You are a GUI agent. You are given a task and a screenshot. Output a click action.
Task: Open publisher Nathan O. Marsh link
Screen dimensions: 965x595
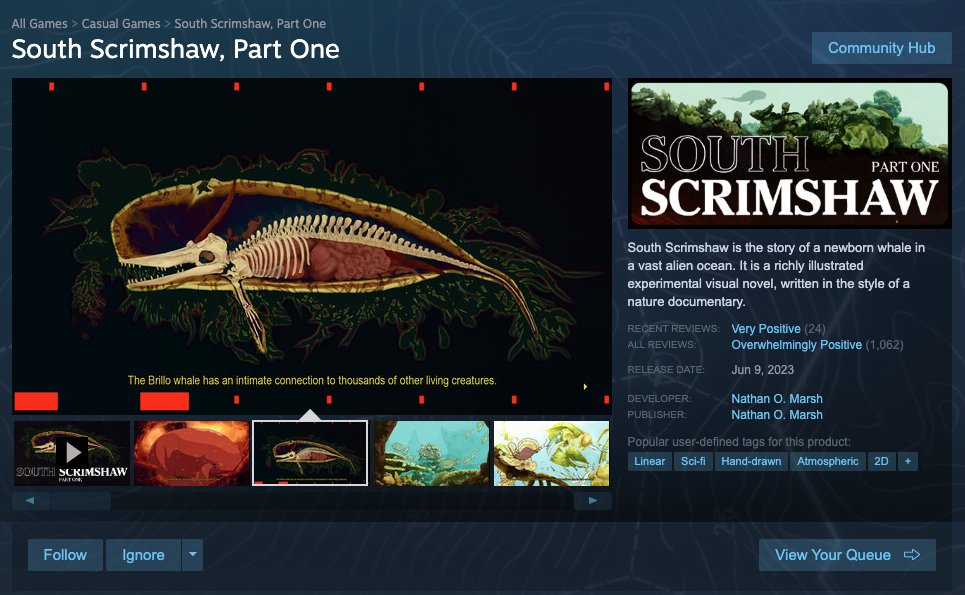click(777, 415)
